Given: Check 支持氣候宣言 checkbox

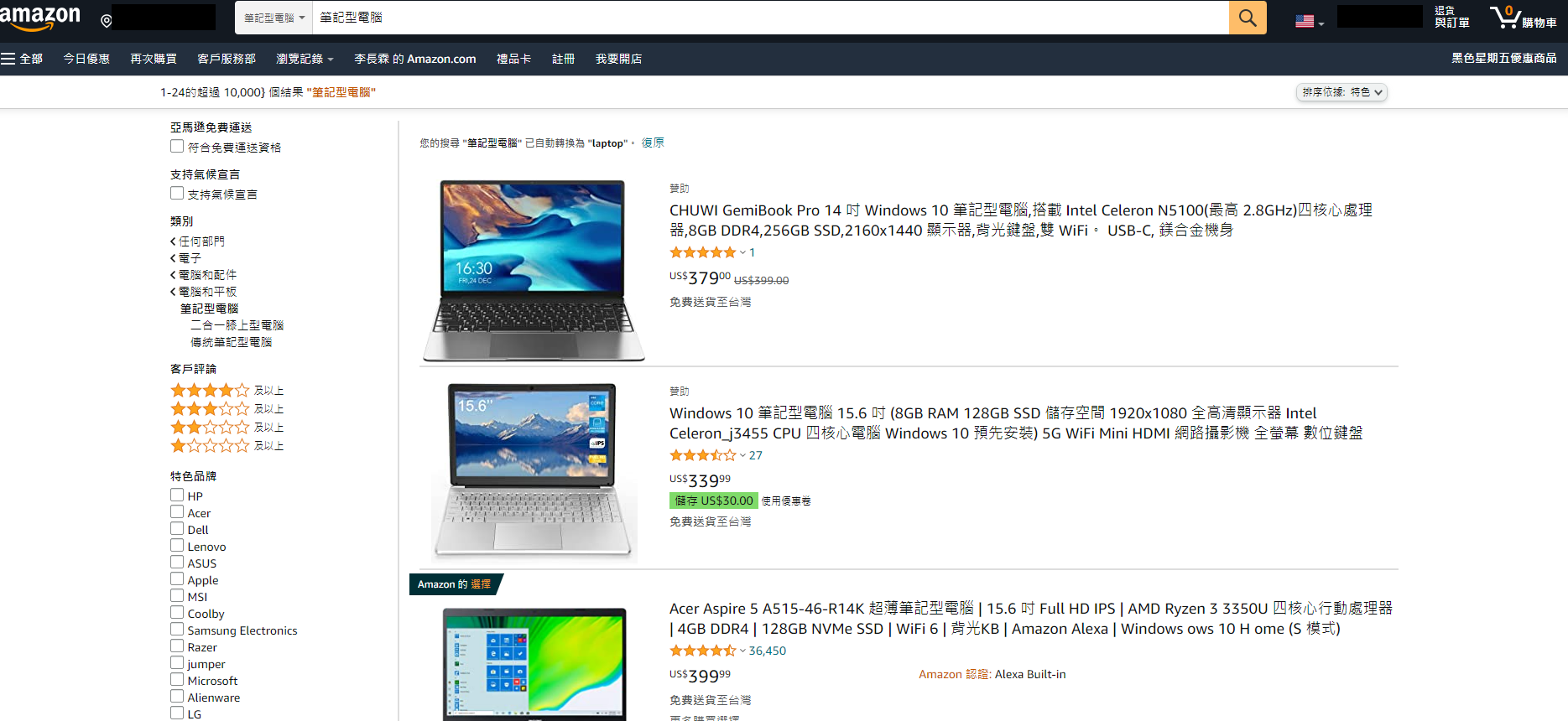Looking at the screenshot, I should click(177, 193).
